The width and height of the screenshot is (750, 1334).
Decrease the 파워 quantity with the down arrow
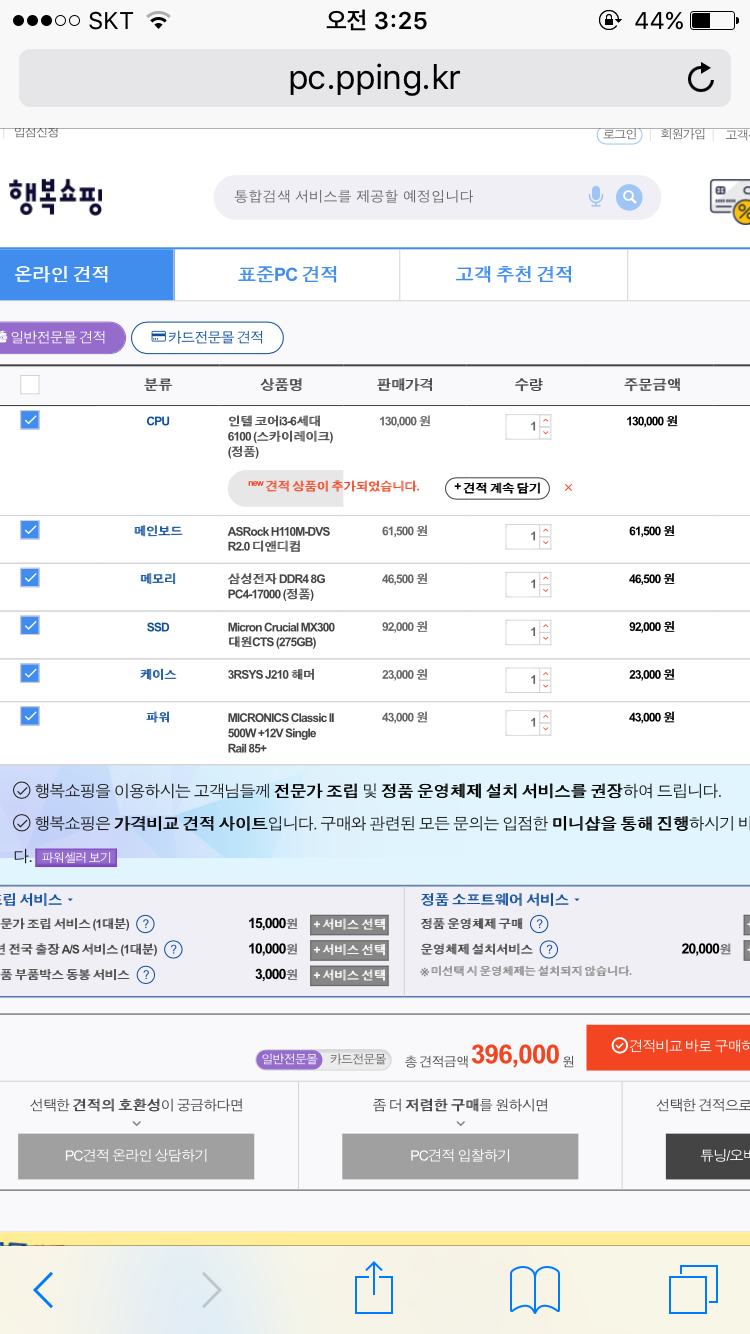pyautogui.click(x=545, y=729)
